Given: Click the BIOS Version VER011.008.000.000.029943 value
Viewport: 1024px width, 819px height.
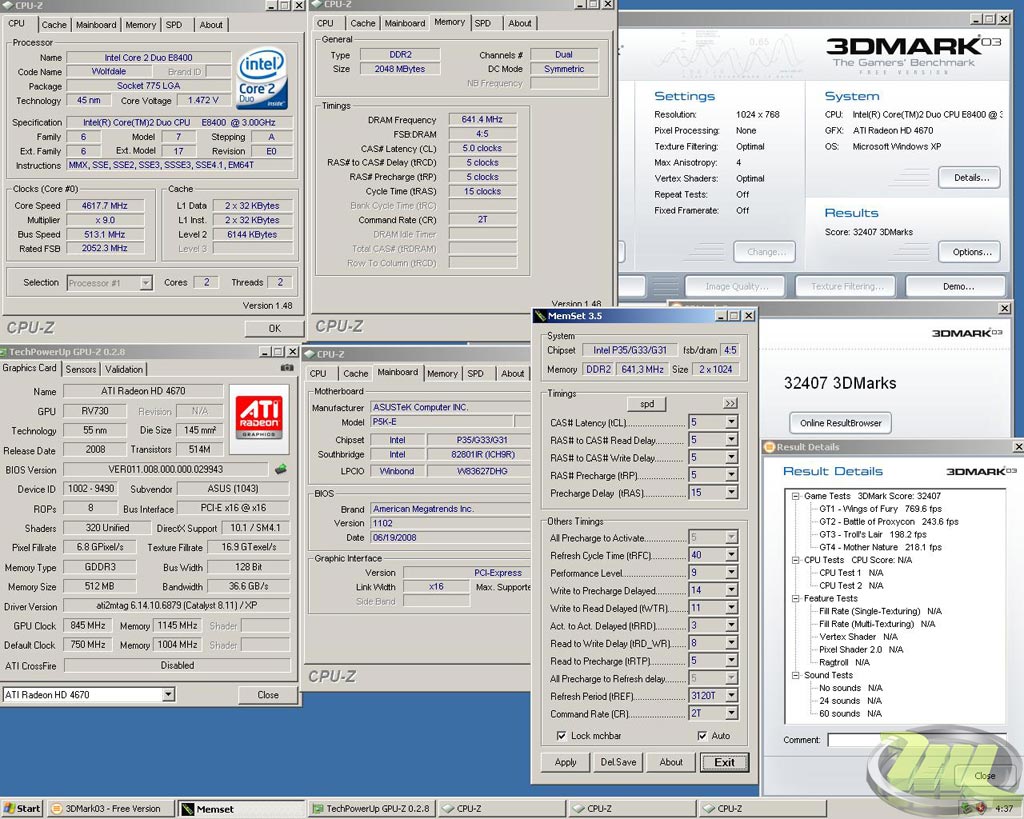Looking at the screenshot, I should tap(166, 470).
